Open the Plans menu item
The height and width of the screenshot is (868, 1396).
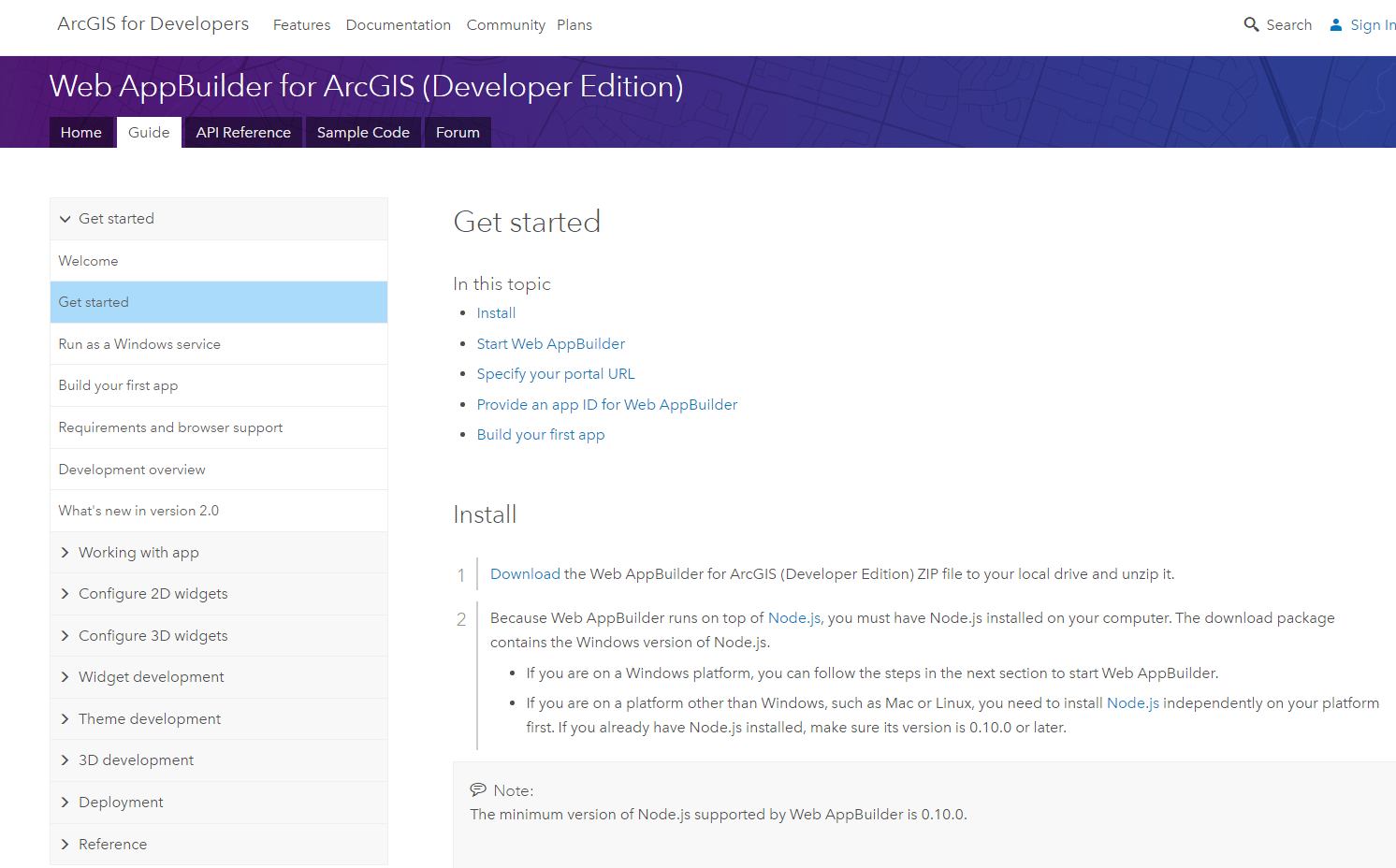(x=574, y=25)
